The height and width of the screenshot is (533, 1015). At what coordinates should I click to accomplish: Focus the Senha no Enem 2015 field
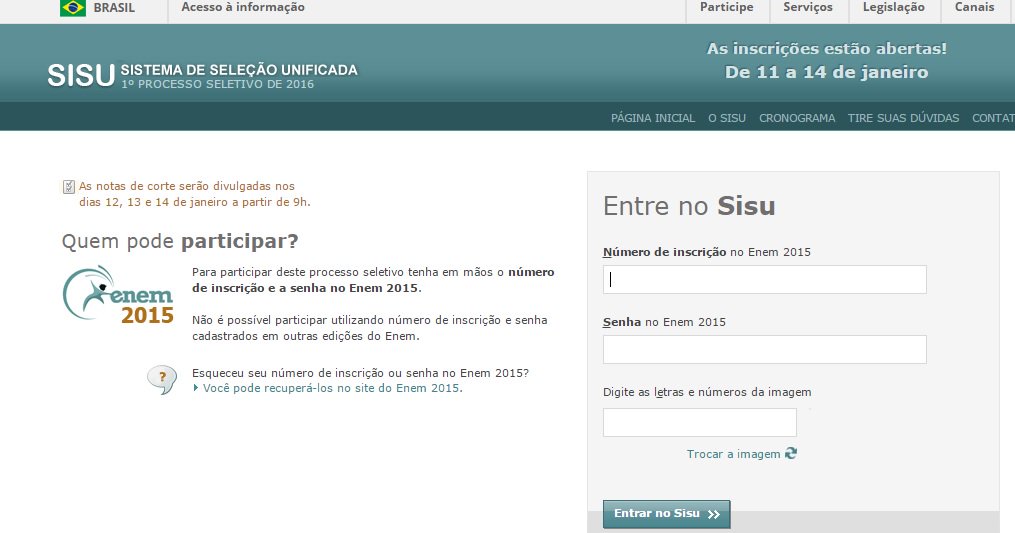(x=764, y=349)
